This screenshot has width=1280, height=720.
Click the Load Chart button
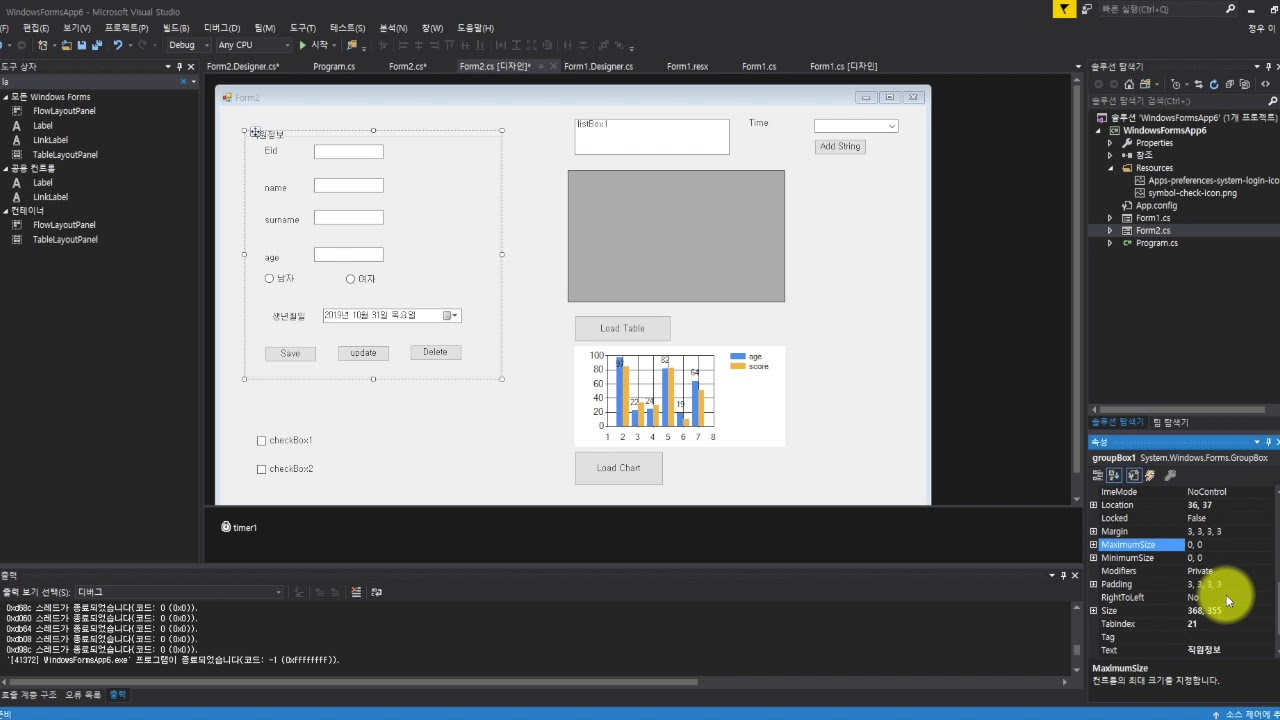pyautogui.click(x=618, y=468)
